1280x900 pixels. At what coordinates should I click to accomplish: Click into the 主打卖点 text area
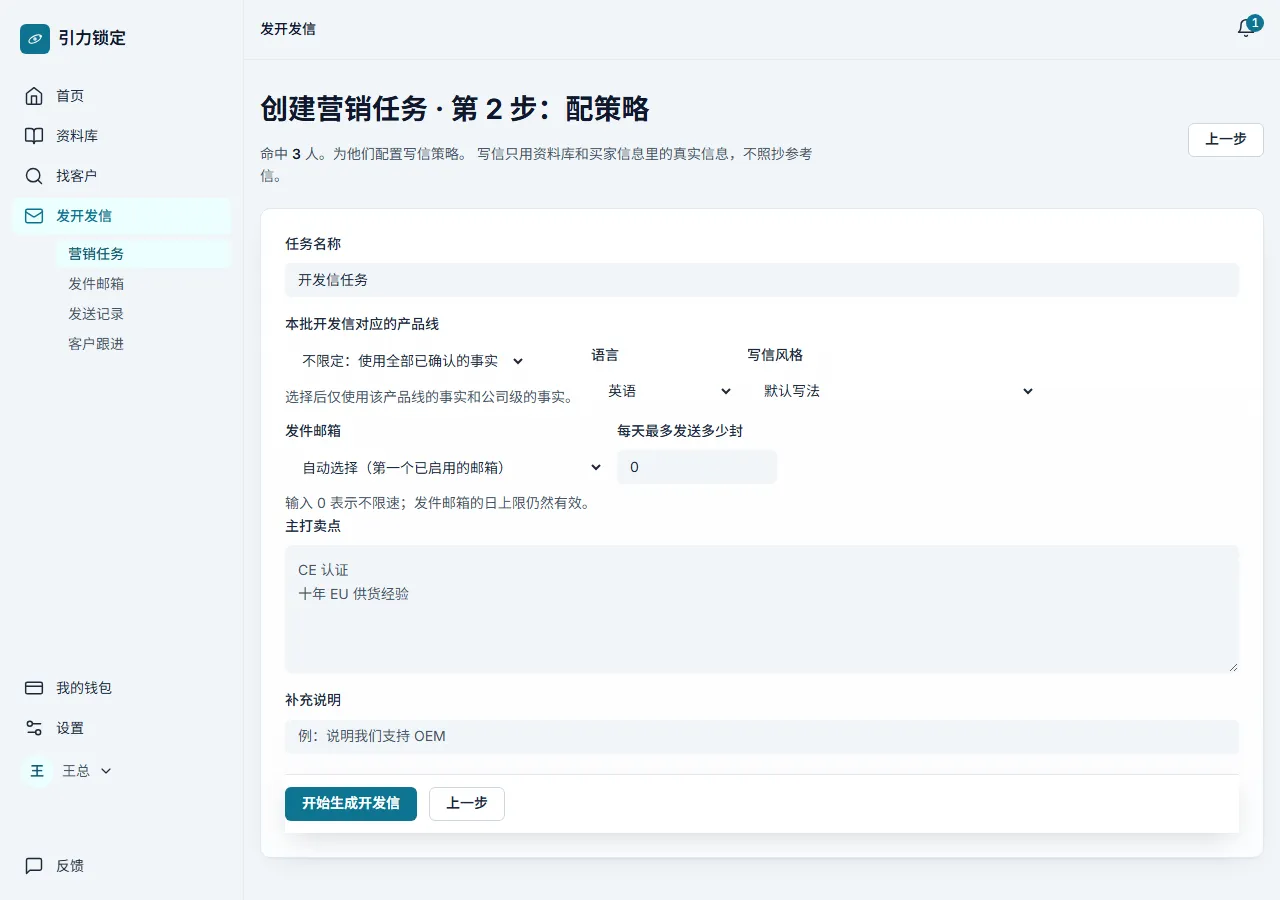pos(762,609)
